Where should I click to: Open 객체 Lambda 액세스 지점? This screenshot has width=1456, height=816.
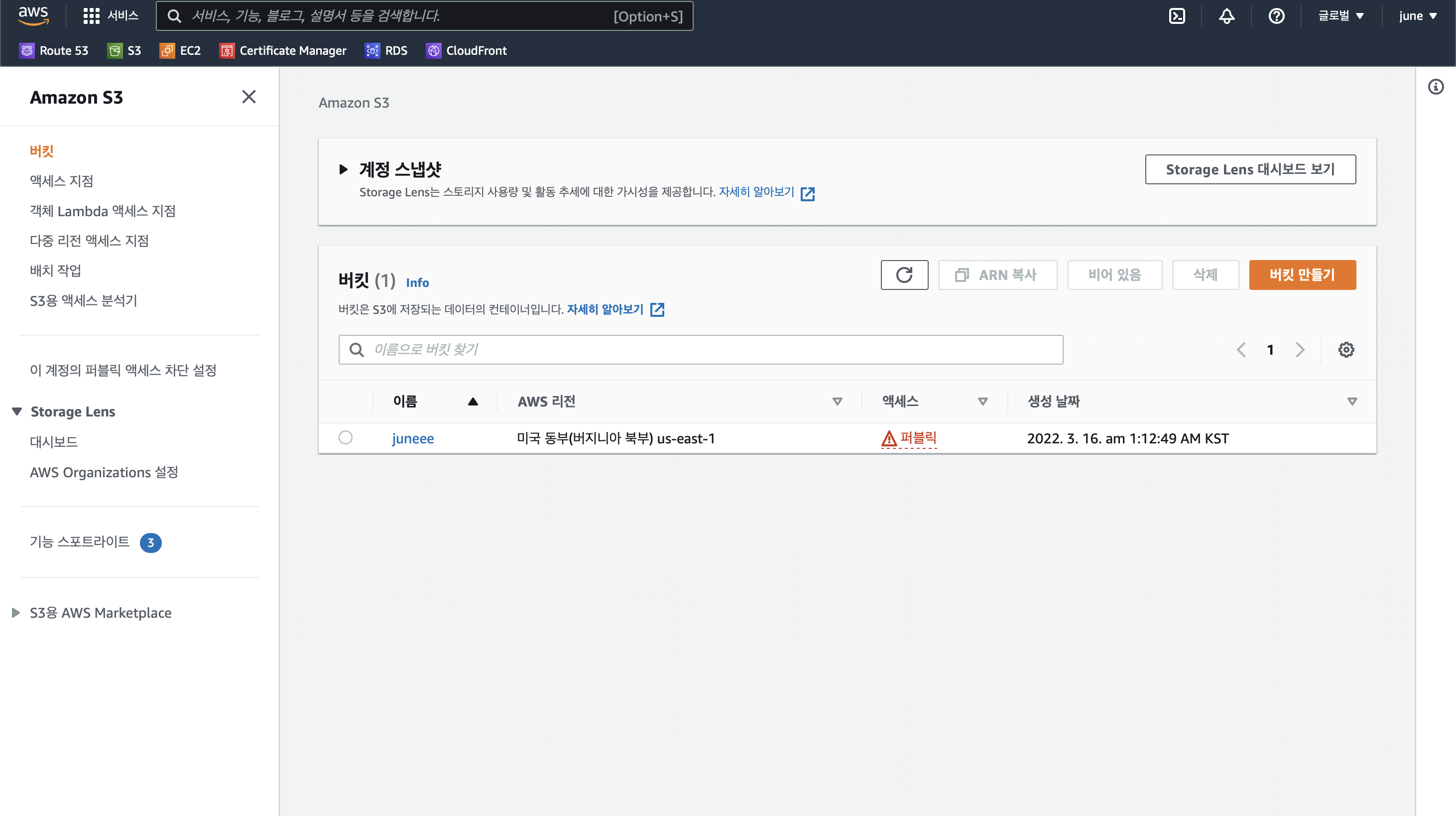tap(102, 211)
